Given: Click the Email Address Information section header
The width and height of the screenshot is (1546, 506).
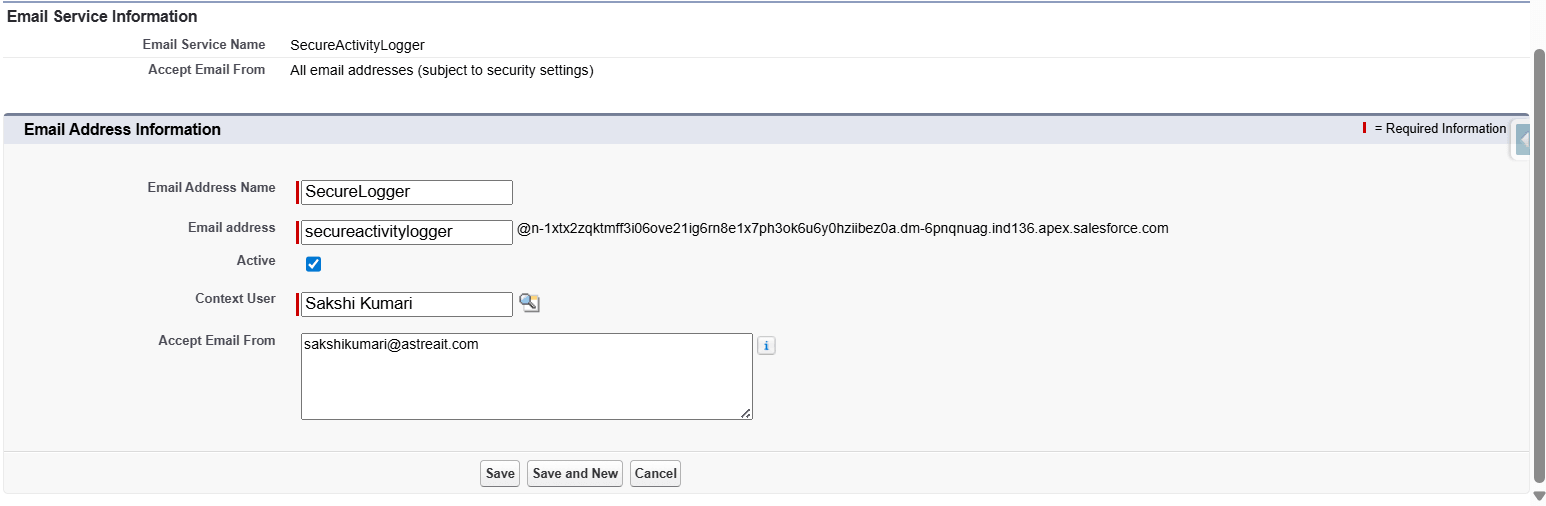Looking at the screenshot, I should [122, 129].
